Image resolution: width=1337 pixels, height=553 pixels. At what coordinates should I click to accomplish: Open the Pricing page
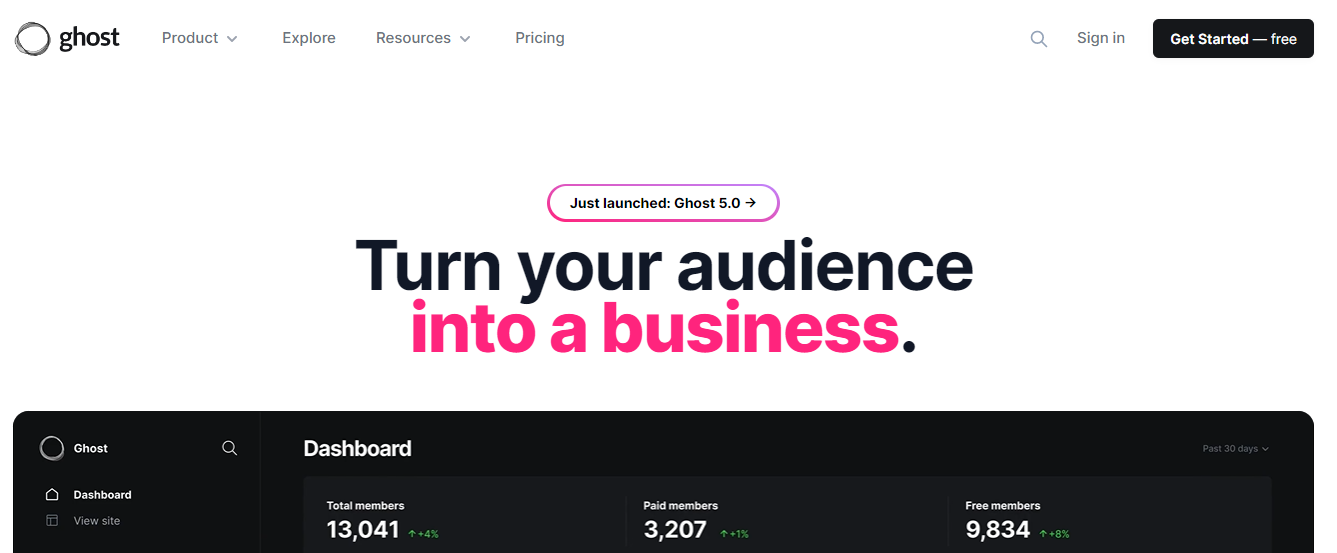540,38
